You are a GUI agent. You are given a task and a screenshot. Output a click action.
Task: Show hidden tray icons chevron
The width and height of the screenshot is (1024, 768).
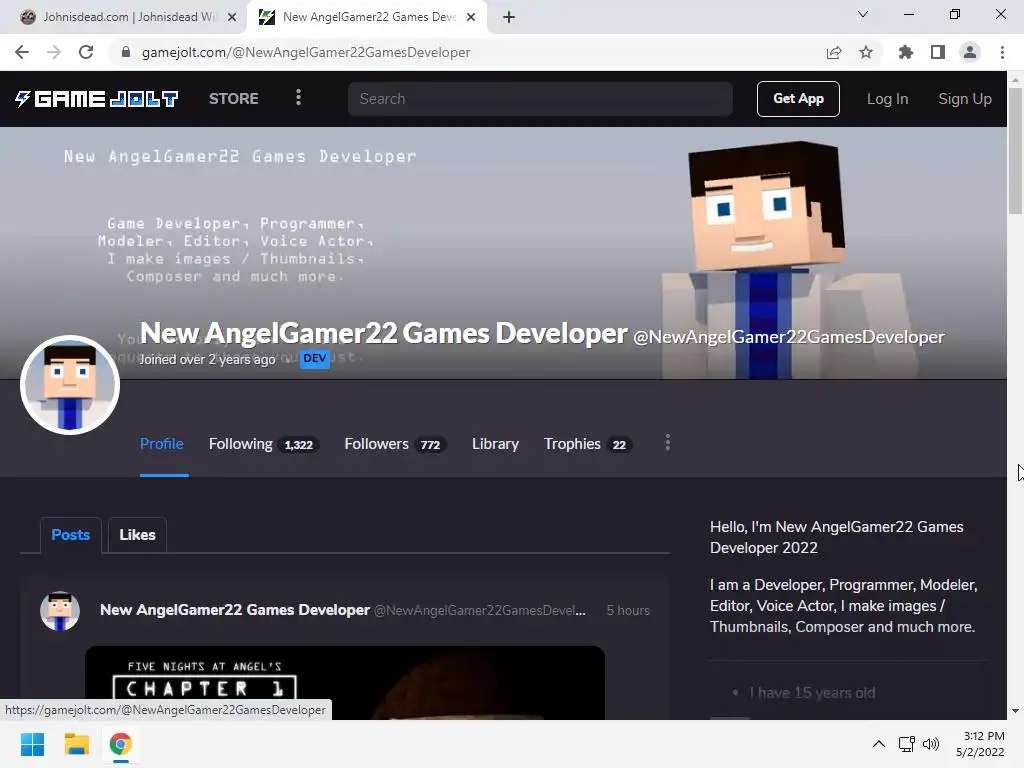(x=879, y=744)
